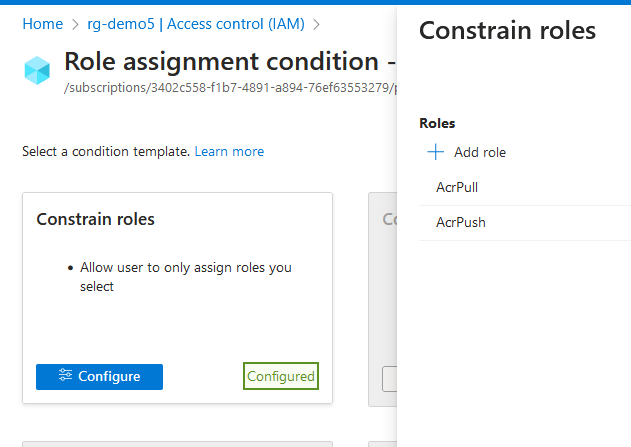Click the Add role label
Screen dimensions: 631x447
[x=480, y=152]
